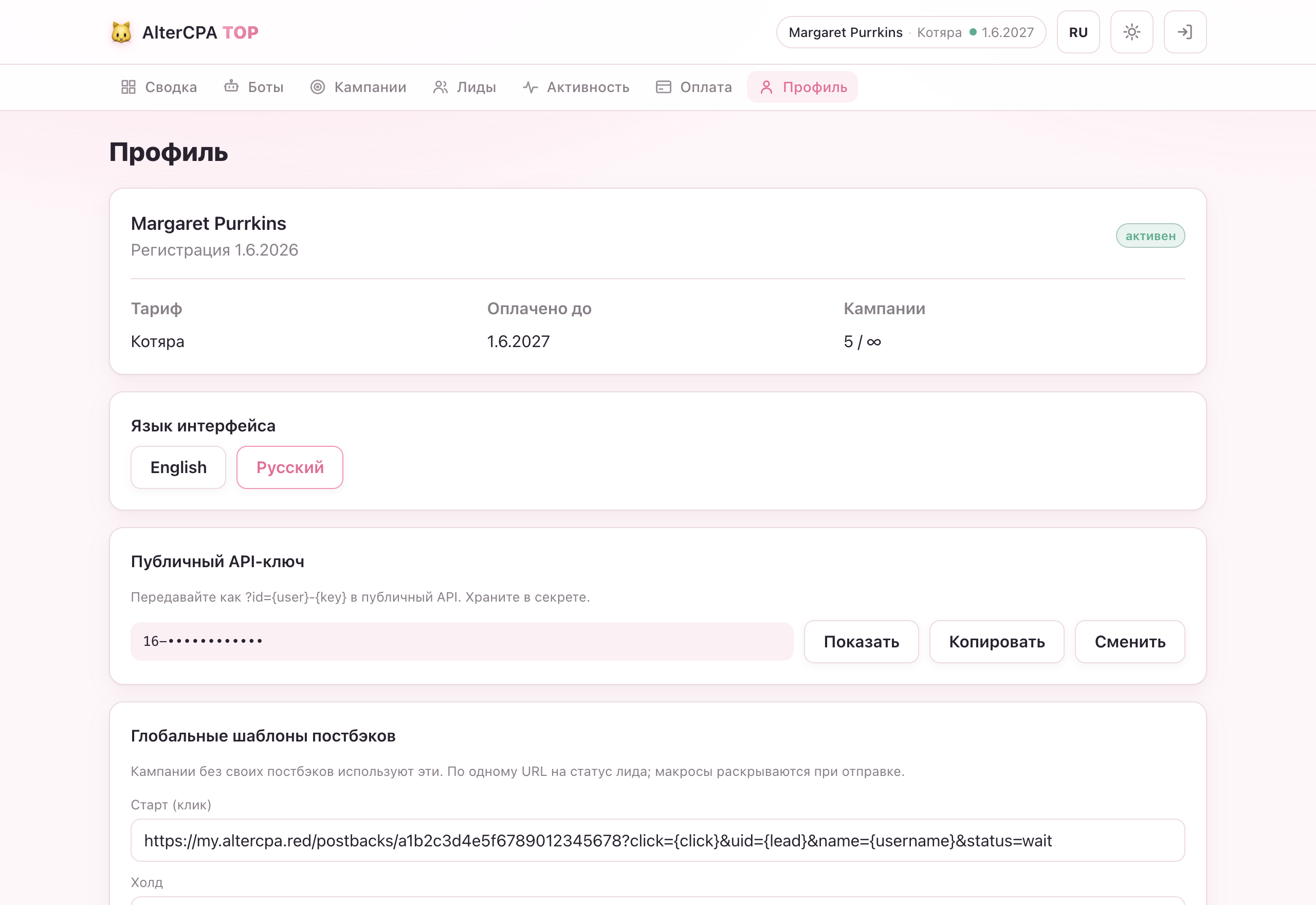Click the Профиль page title
The image size is (1316, 905).
tap(168, 152)
